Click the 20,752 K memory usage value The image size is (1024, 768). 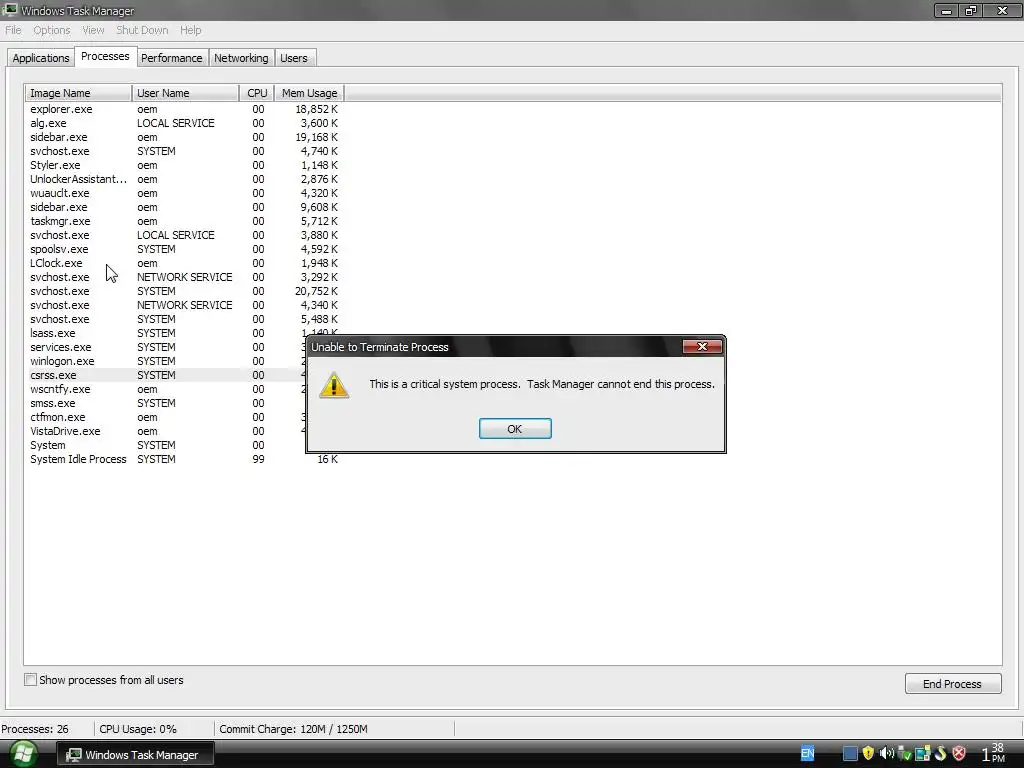point(316,291)
